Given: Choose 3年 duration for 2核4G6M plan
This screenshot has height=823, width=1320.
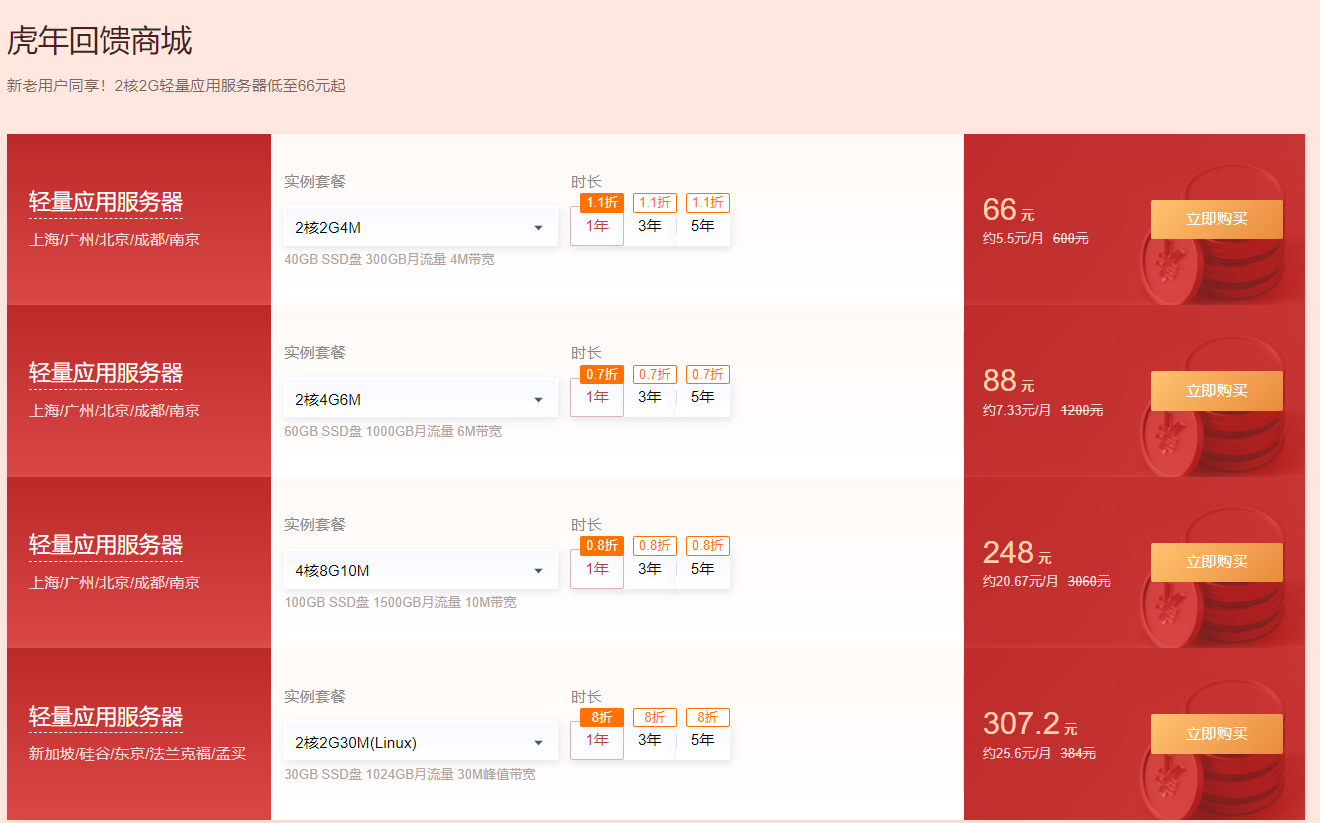Looking at the screenshot, I should click(x=650, y=397).
